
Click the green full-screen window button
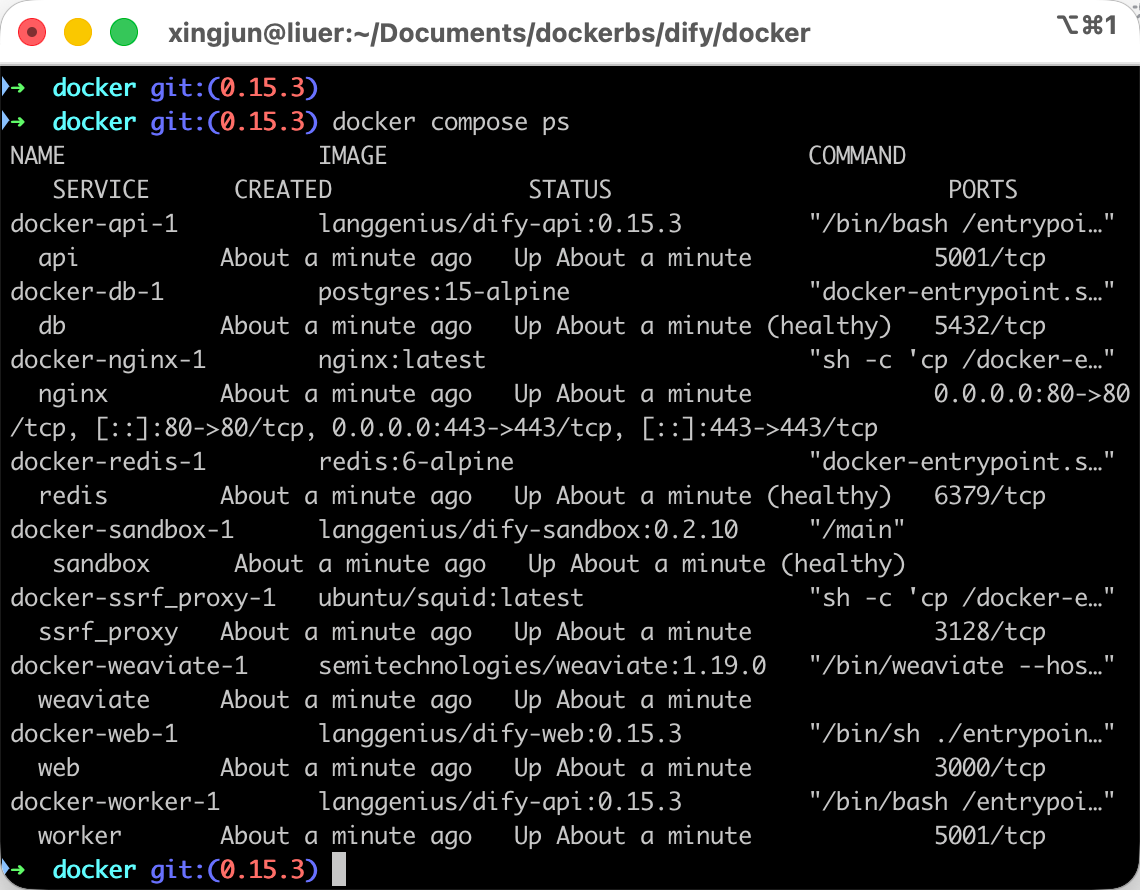pos(123,33)
